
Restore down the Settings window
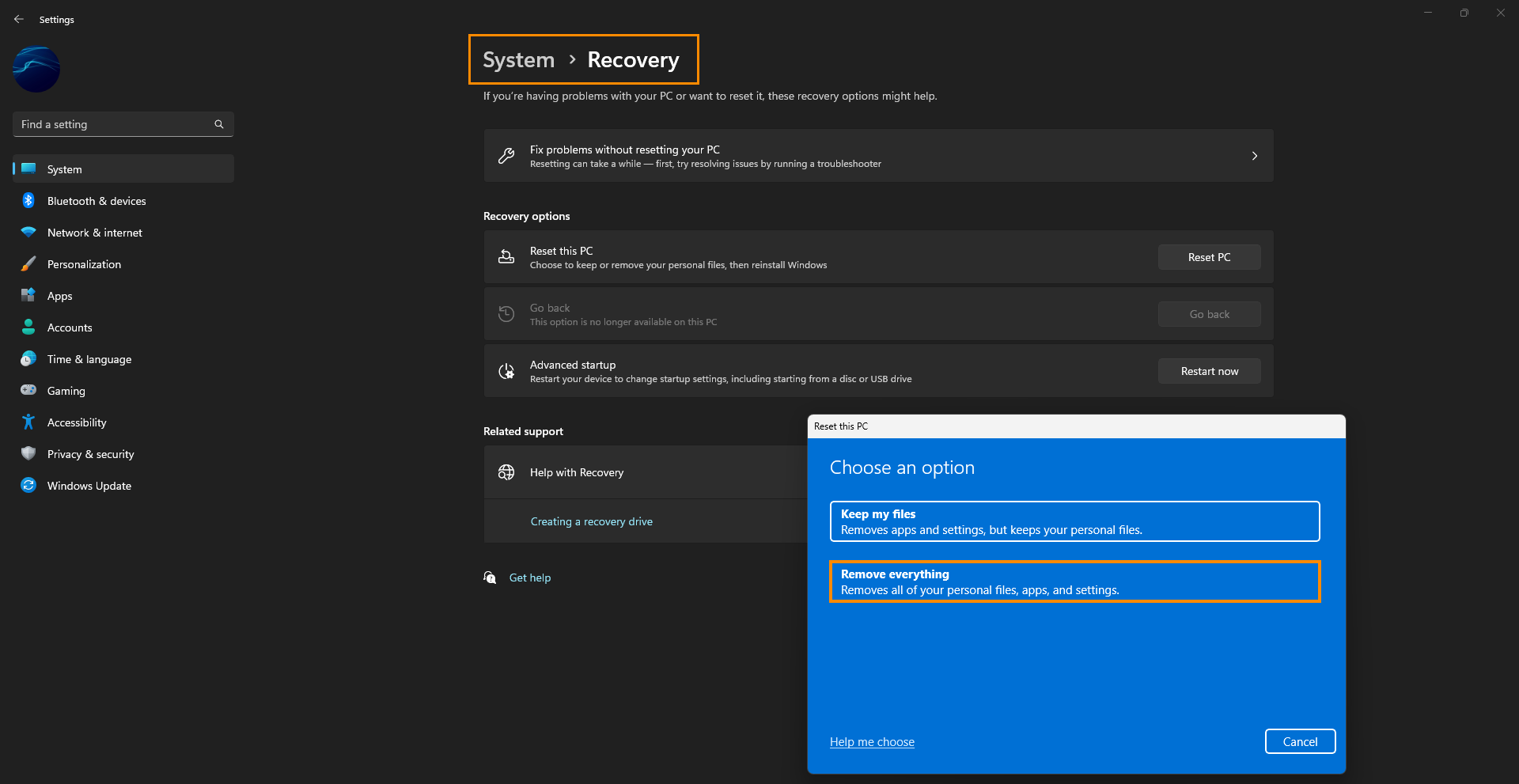pos(1464,13)
